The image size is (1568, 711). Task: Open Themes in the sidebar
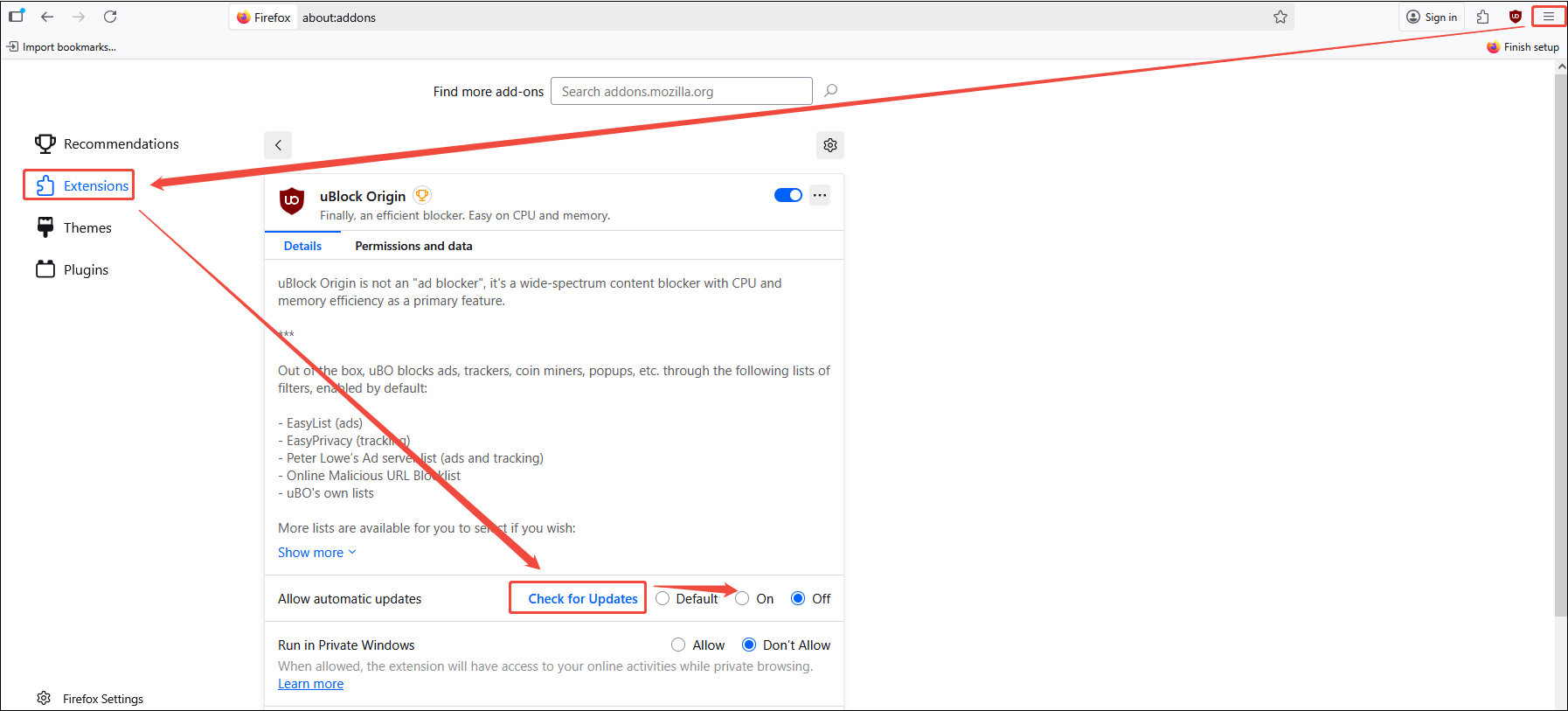tap(74, 227)
